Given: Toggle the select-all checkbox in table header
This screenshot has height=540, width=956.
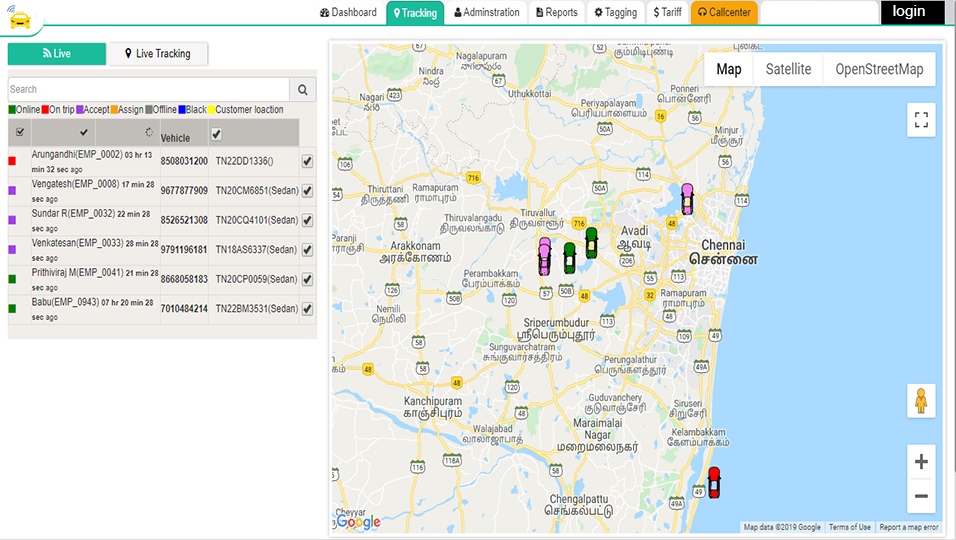Looking at the screenshot, I should coord(20,132).
